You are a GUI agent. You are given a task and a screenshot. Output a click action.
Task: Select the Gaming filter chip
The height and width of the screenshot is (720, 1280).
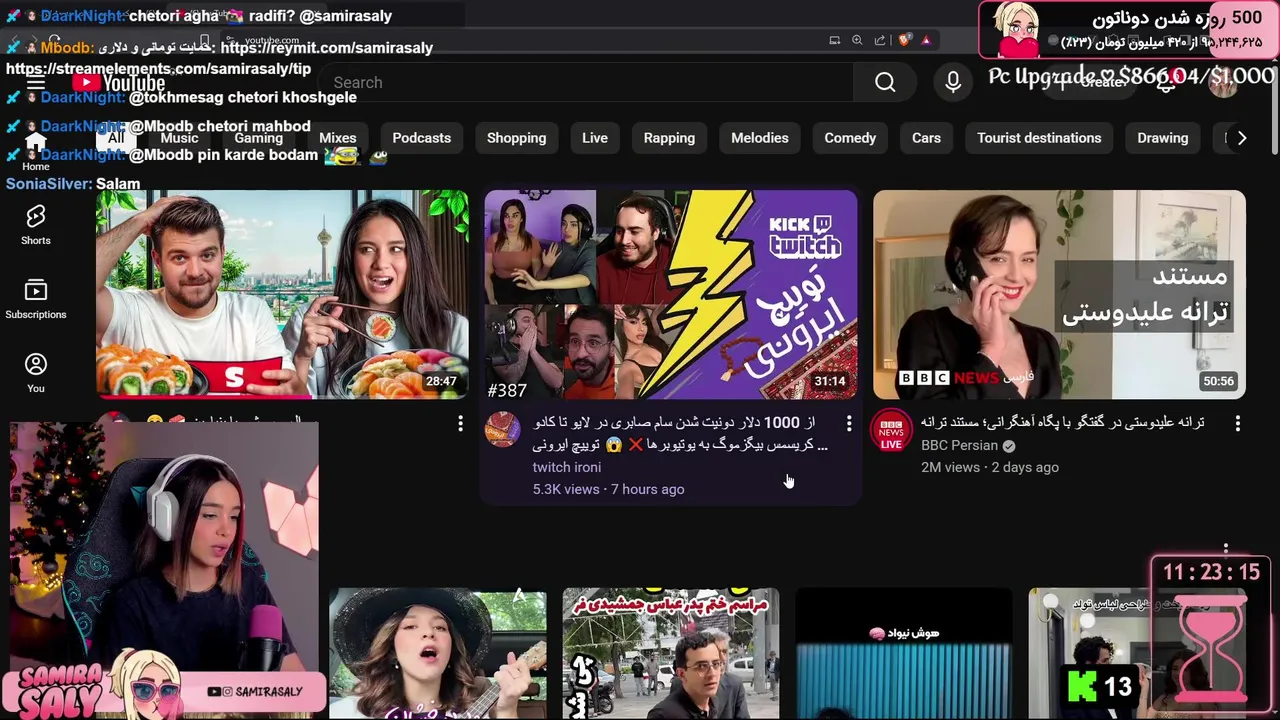259,138
